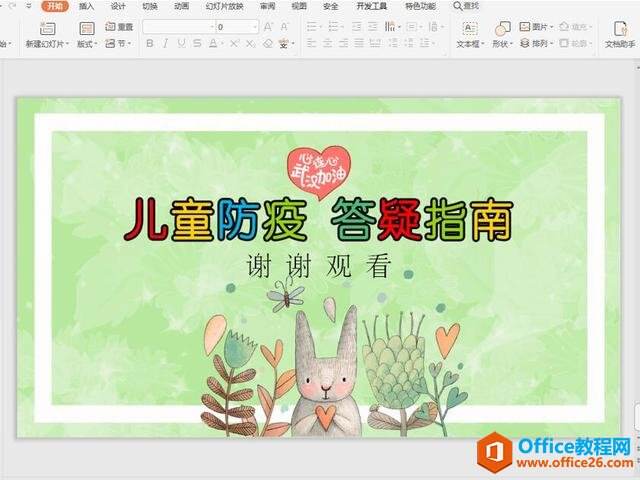
Task: Click the increase font size icon
Action: (268, 27)
